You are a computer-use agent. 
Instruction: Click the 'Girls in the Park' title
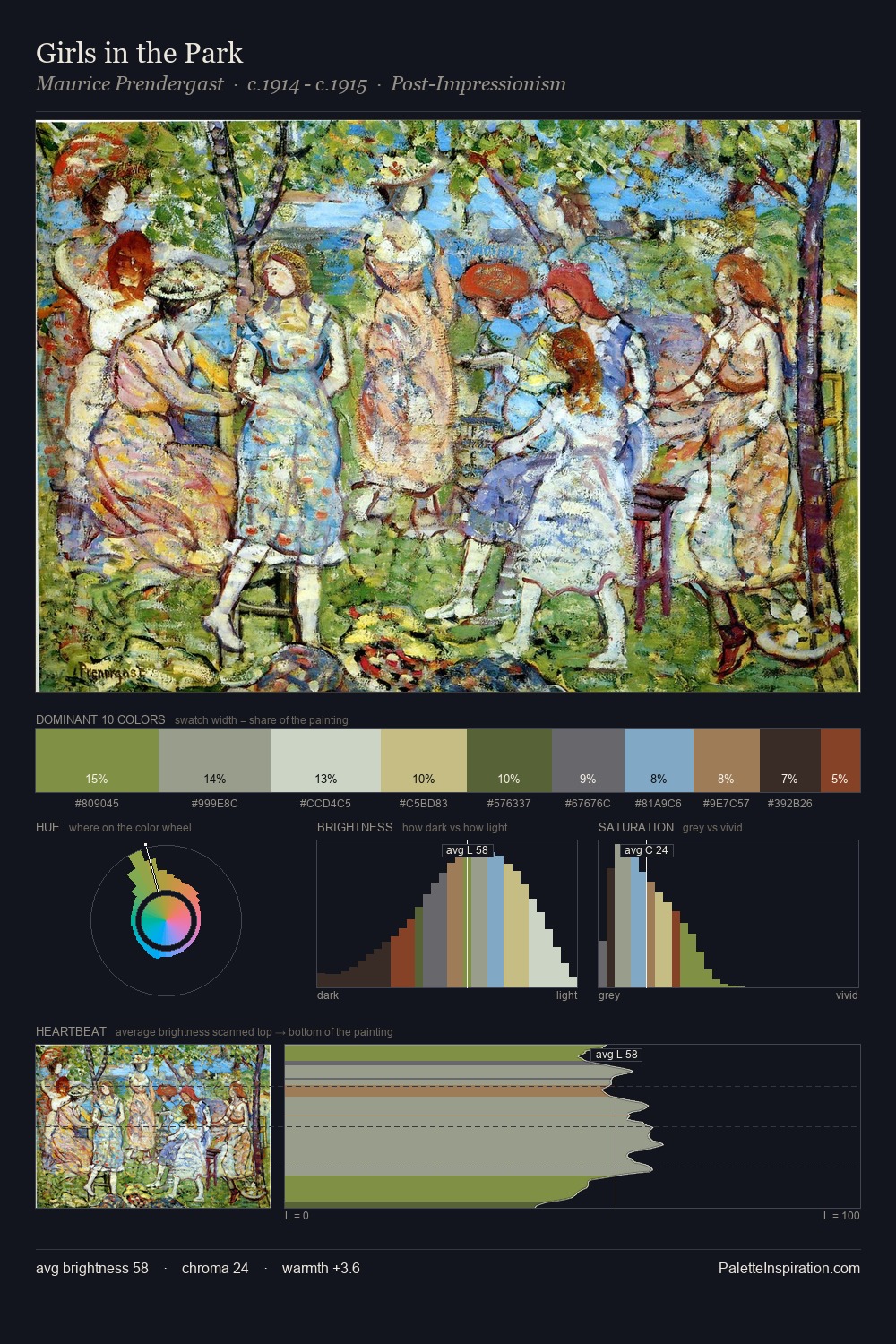139,53
